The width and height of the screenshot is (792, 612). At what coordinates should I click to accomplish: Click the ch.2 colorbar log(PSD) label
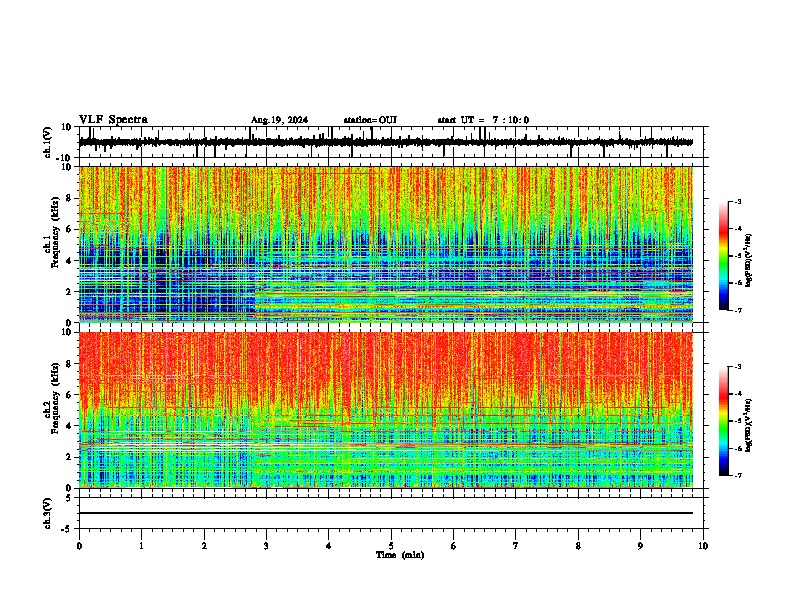click(748, 424)
